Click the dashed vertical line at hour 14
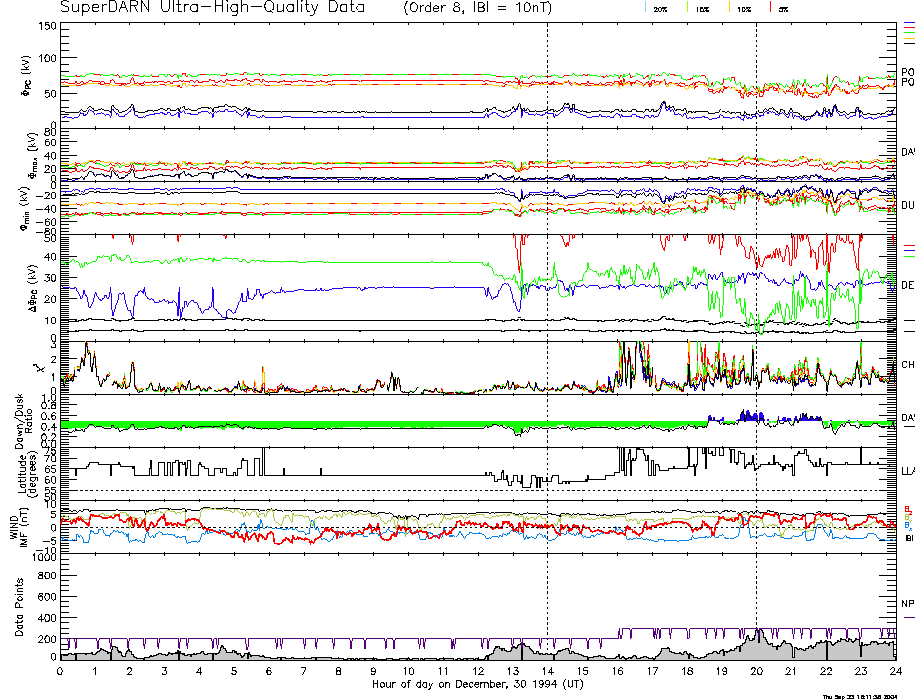Image resolution: width=915 pixels, height=700 pixels. click(547, 300)
